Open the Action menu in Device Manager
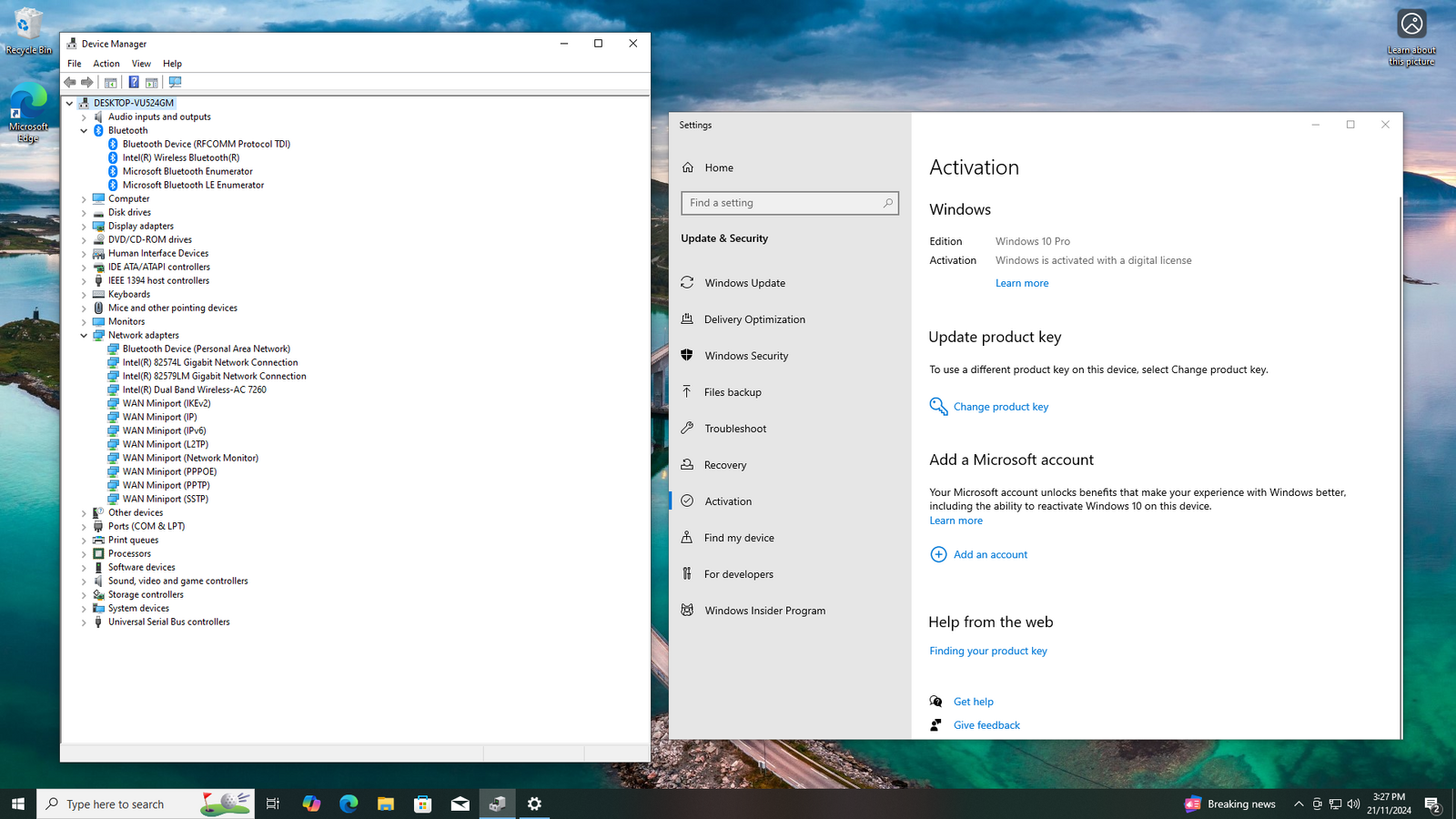The image size is (1456, 819). [x=106, y=64]
